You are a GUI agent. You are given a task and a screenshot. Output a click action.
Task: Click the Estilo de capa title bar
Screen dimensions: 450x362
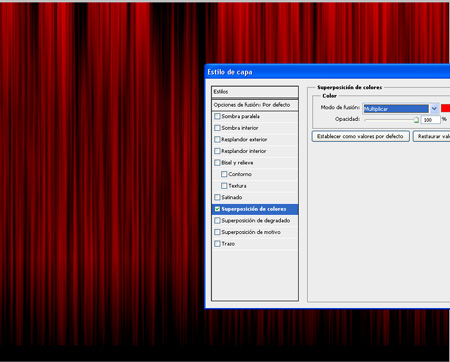click(327, 72)
